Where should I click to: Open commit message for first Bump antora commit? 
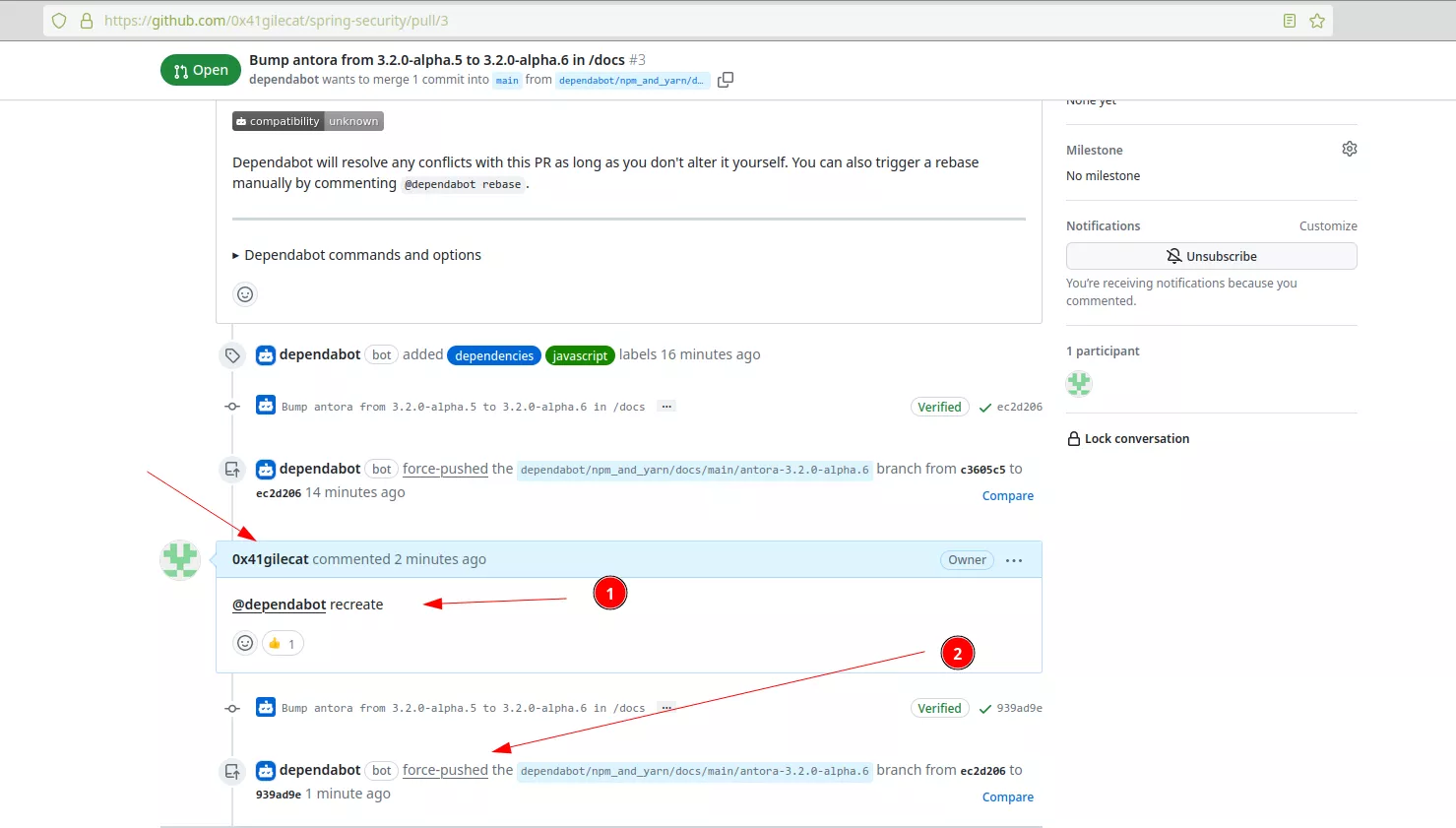pos(463,407)
